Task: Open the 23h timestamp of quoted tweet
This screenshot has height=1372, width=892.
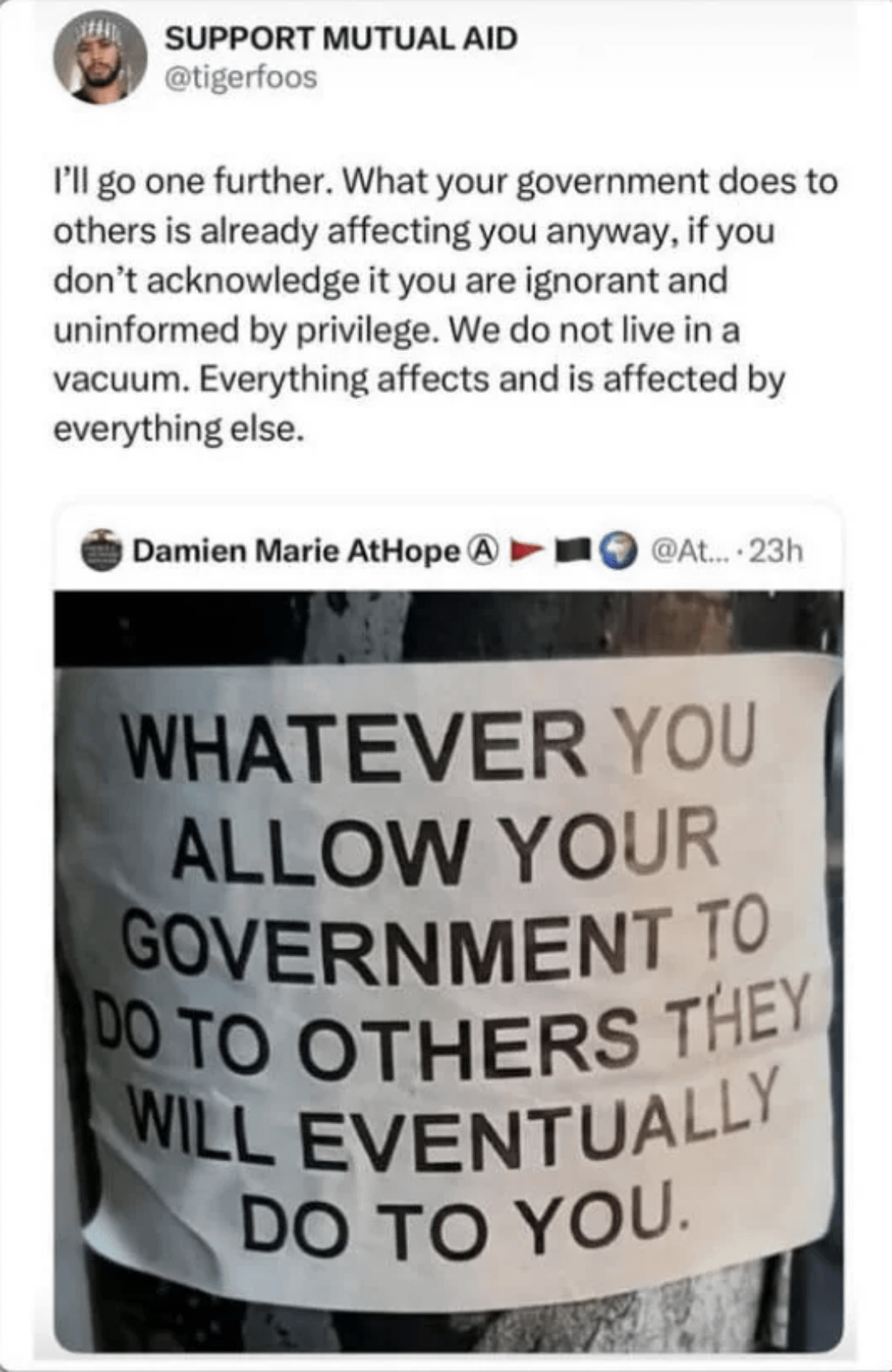Action: pyautogui.click(x=776, y=550)
